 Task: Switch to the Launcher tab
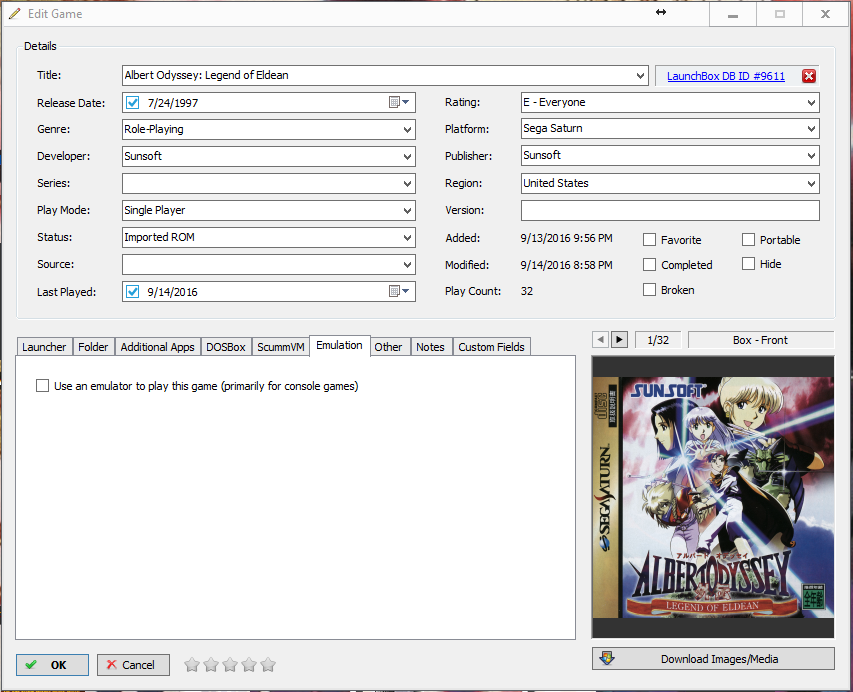pos(44,347)
